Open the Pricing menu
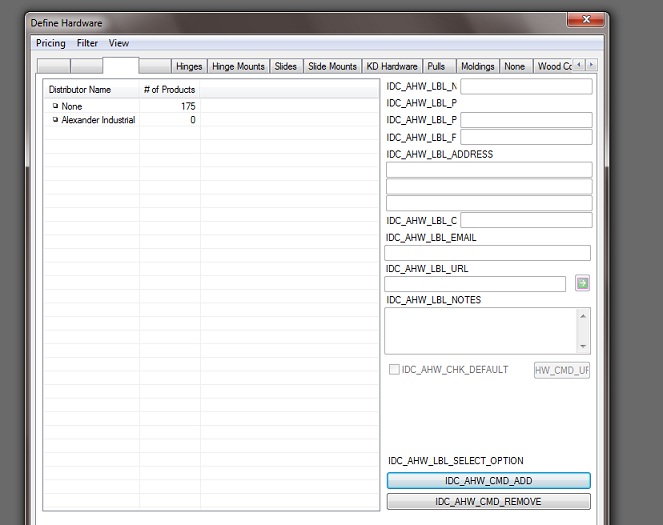 click(x=51, y=43)
